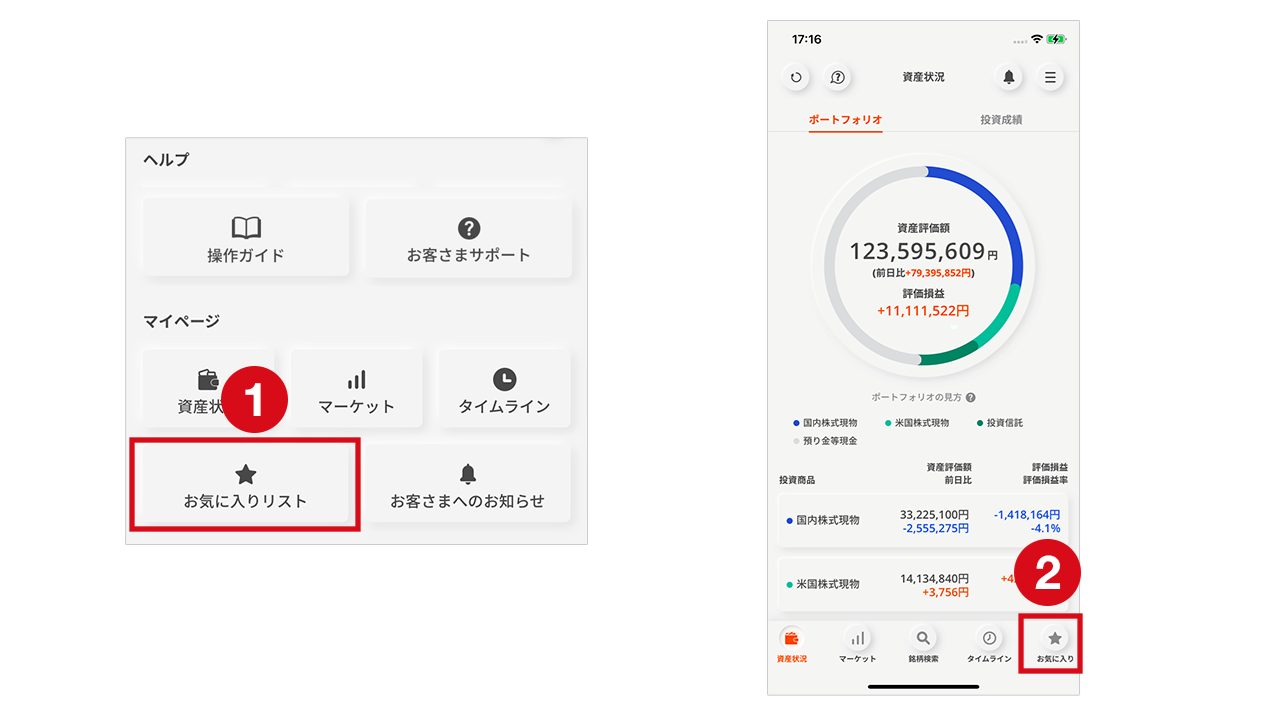Open the hamburger menu icon
1280x720 pixels.
pos(1050,77)
